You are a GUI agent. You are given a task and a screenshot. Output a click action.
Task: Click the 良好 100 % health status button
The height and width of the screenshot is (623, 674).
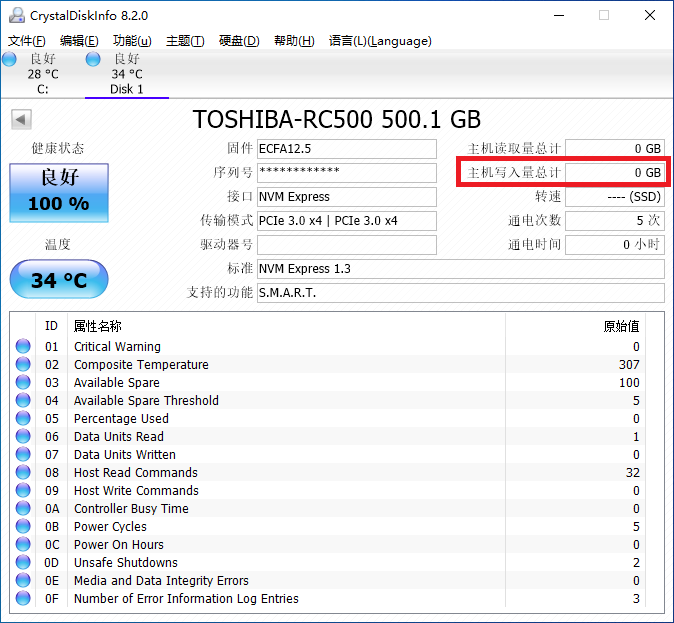(x=59, y=193)
